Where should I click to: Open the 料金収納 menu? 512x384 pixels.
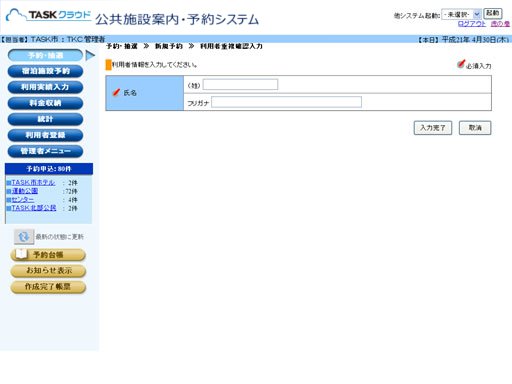pyautogui.click(x=45, y=103)
